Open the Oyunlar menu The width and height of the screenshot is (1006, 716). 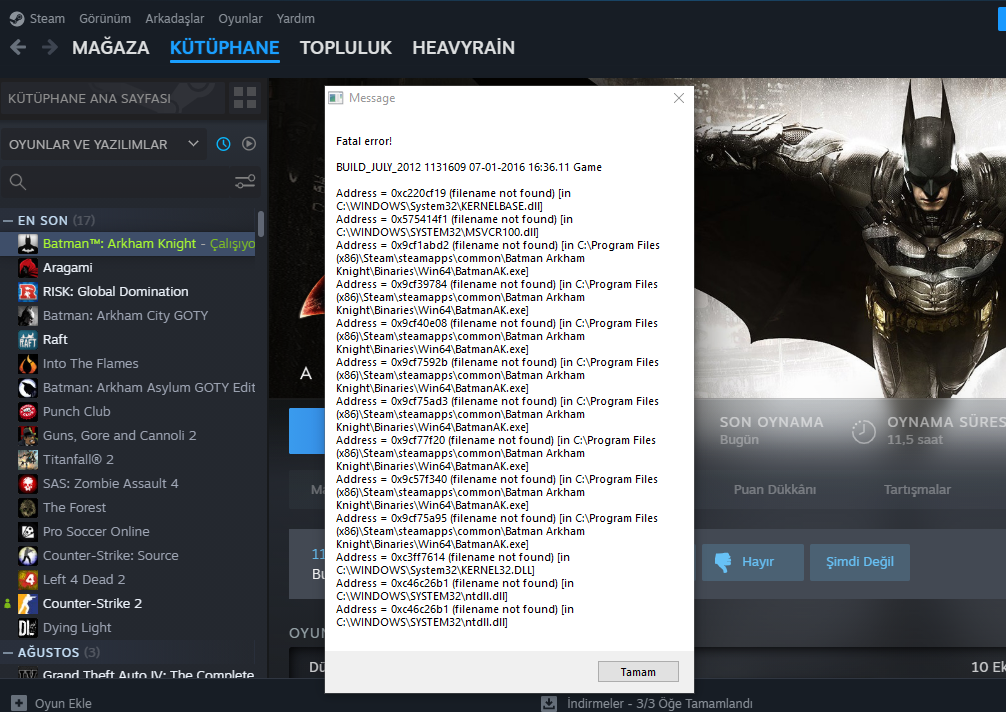[x=240, y=19]
